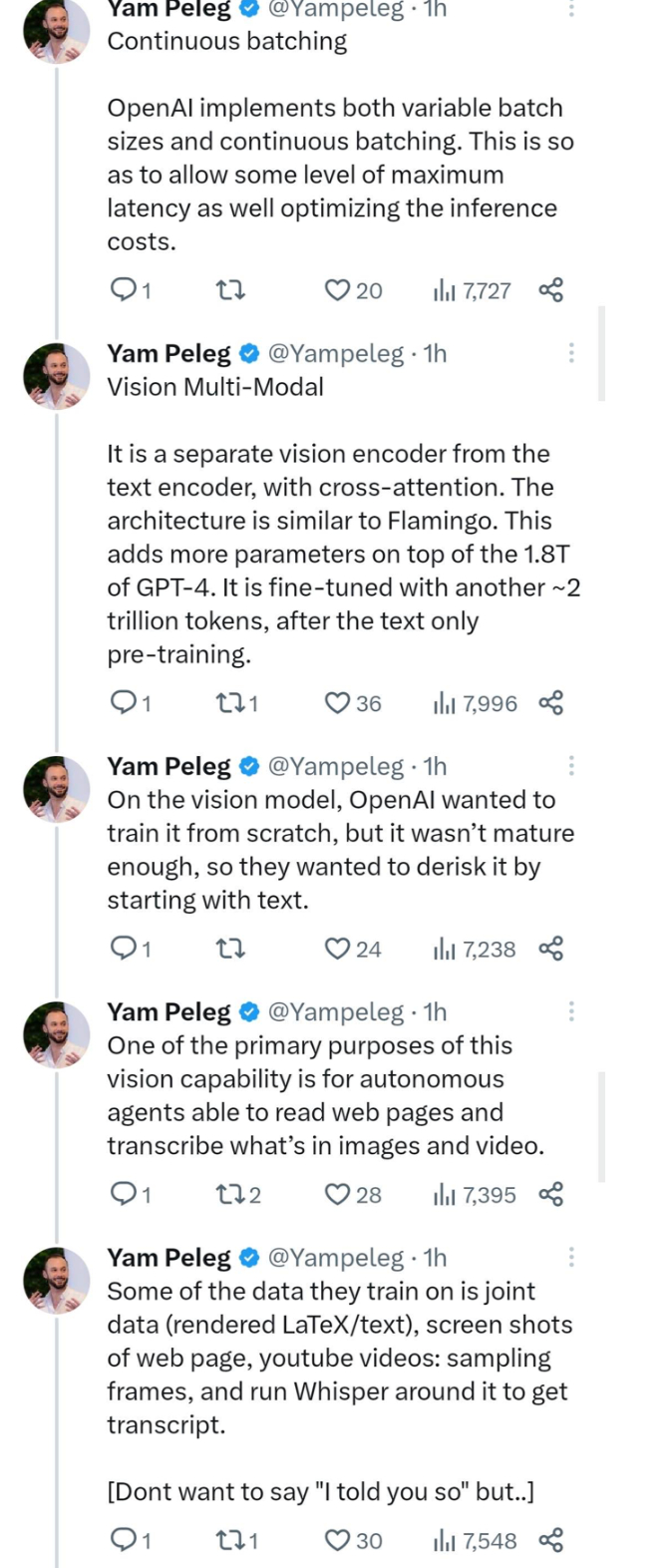
Task: Like the tweet about derisking with text
Action: coord(339,949)
